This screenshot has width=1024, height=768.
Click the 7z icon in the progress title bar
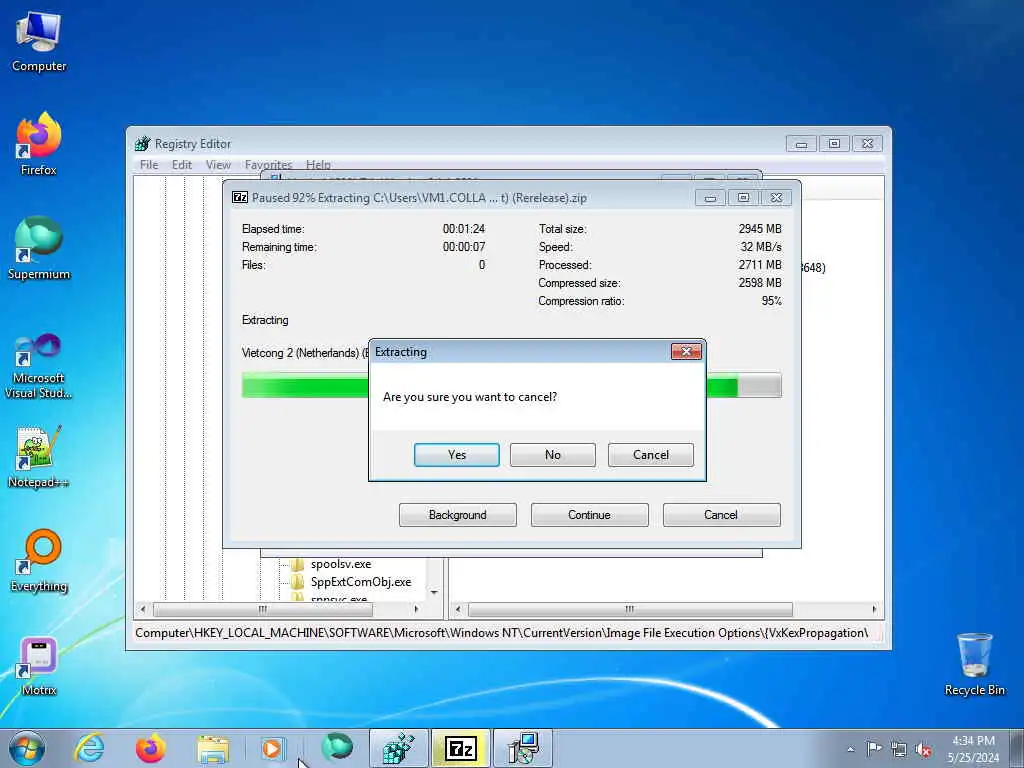tap(240, 197)
